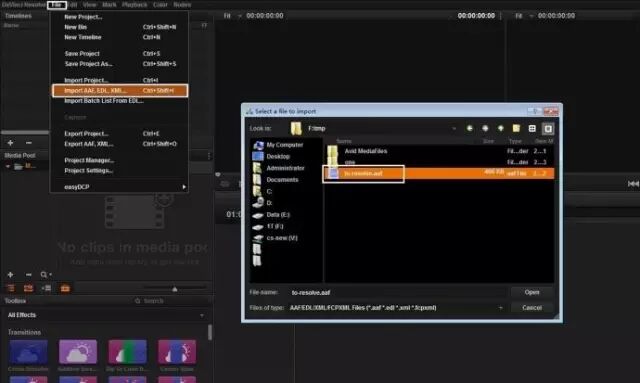Click the Open button
The width and height of the screenshot is (640, 383).
(x=532, y=292)
